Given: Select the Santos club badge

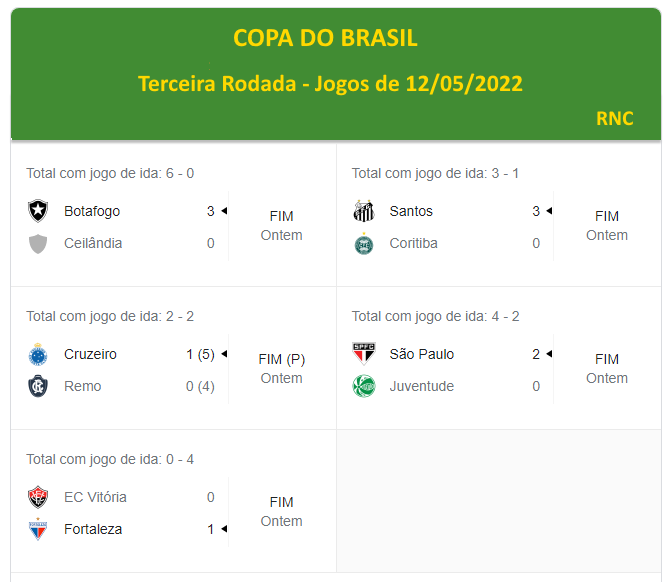Looking at the screenshot, I should tap(363, 211).
